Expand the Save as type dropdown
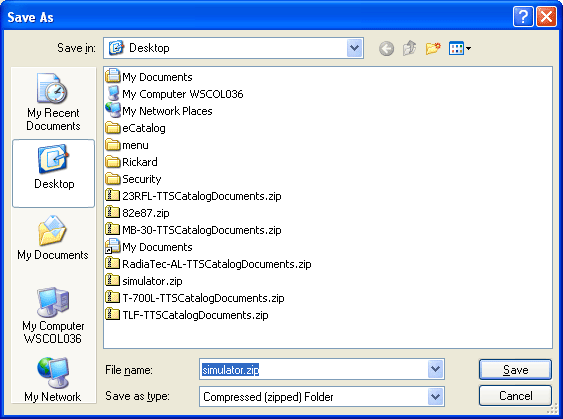The image size is (563, 419). [x=436, y=396]
